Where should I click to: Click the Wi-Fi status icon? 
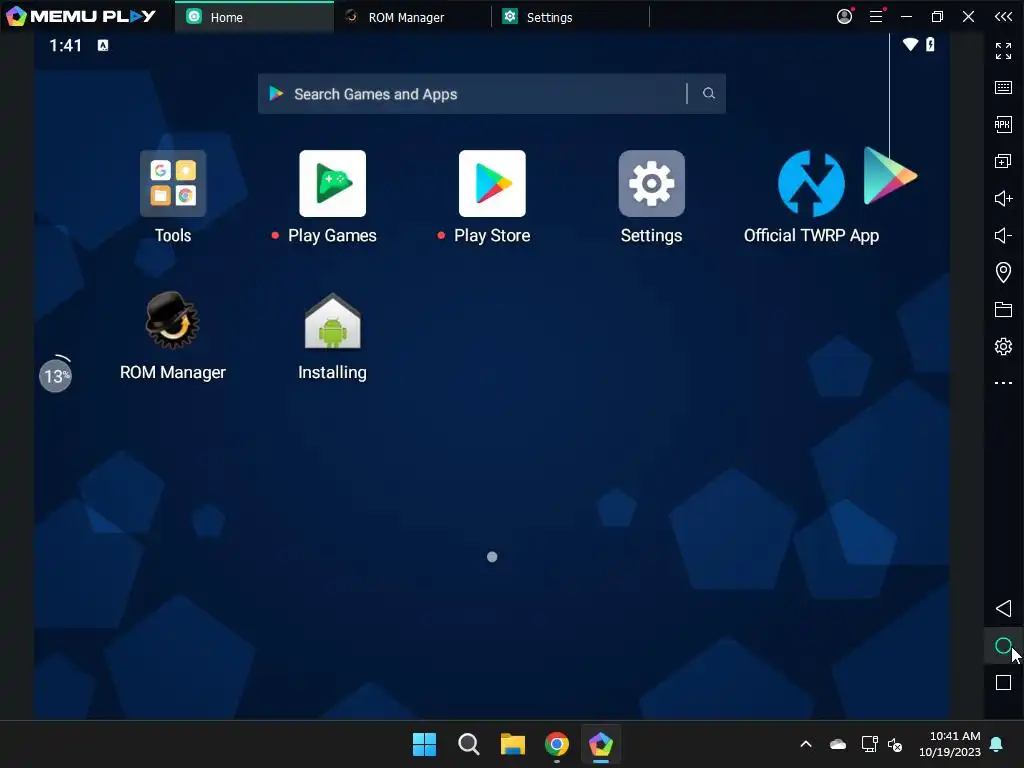pos(910,44)
